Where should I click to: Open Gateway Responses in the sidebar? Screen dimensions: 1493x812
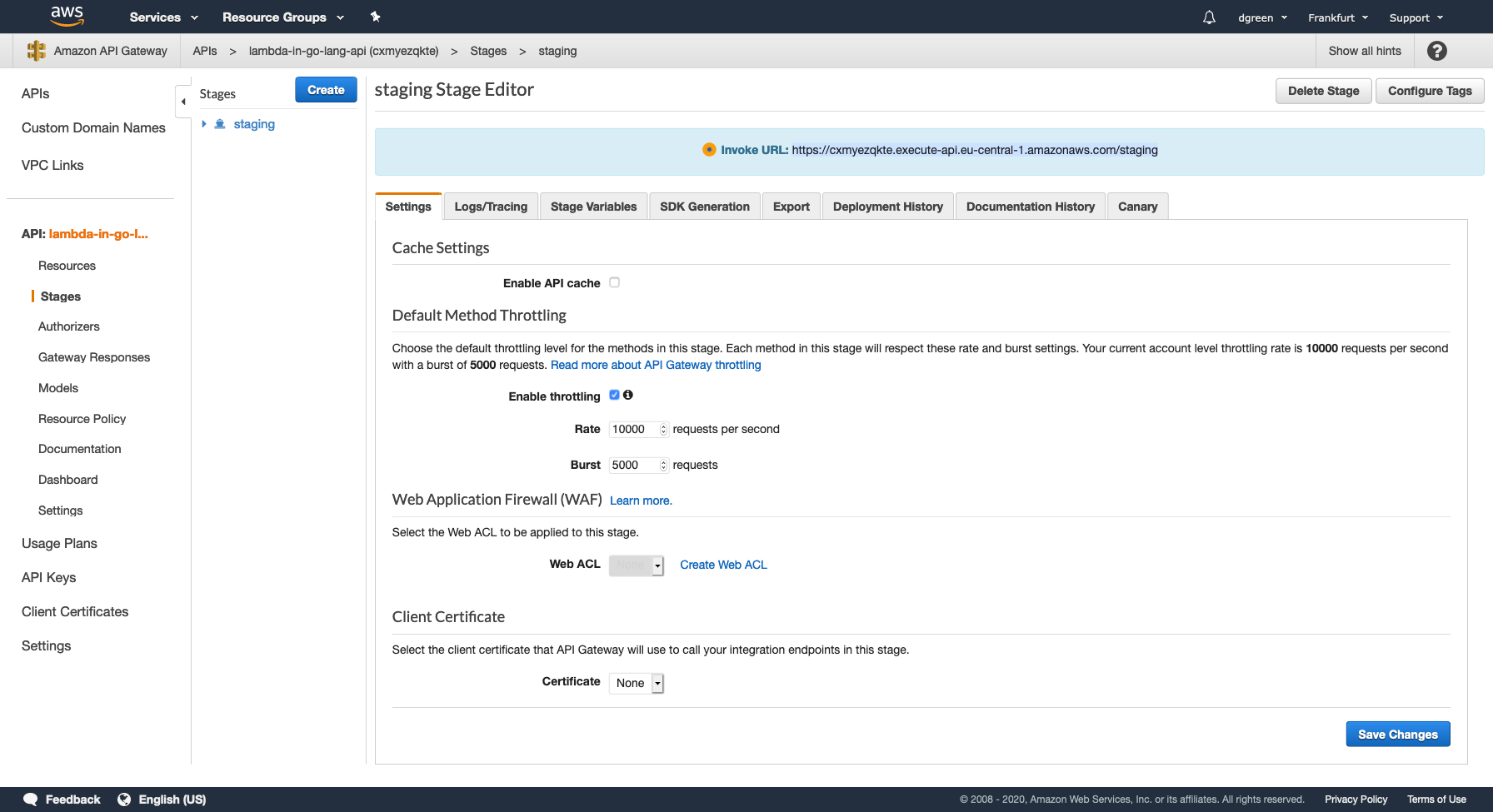click(94, 357)
